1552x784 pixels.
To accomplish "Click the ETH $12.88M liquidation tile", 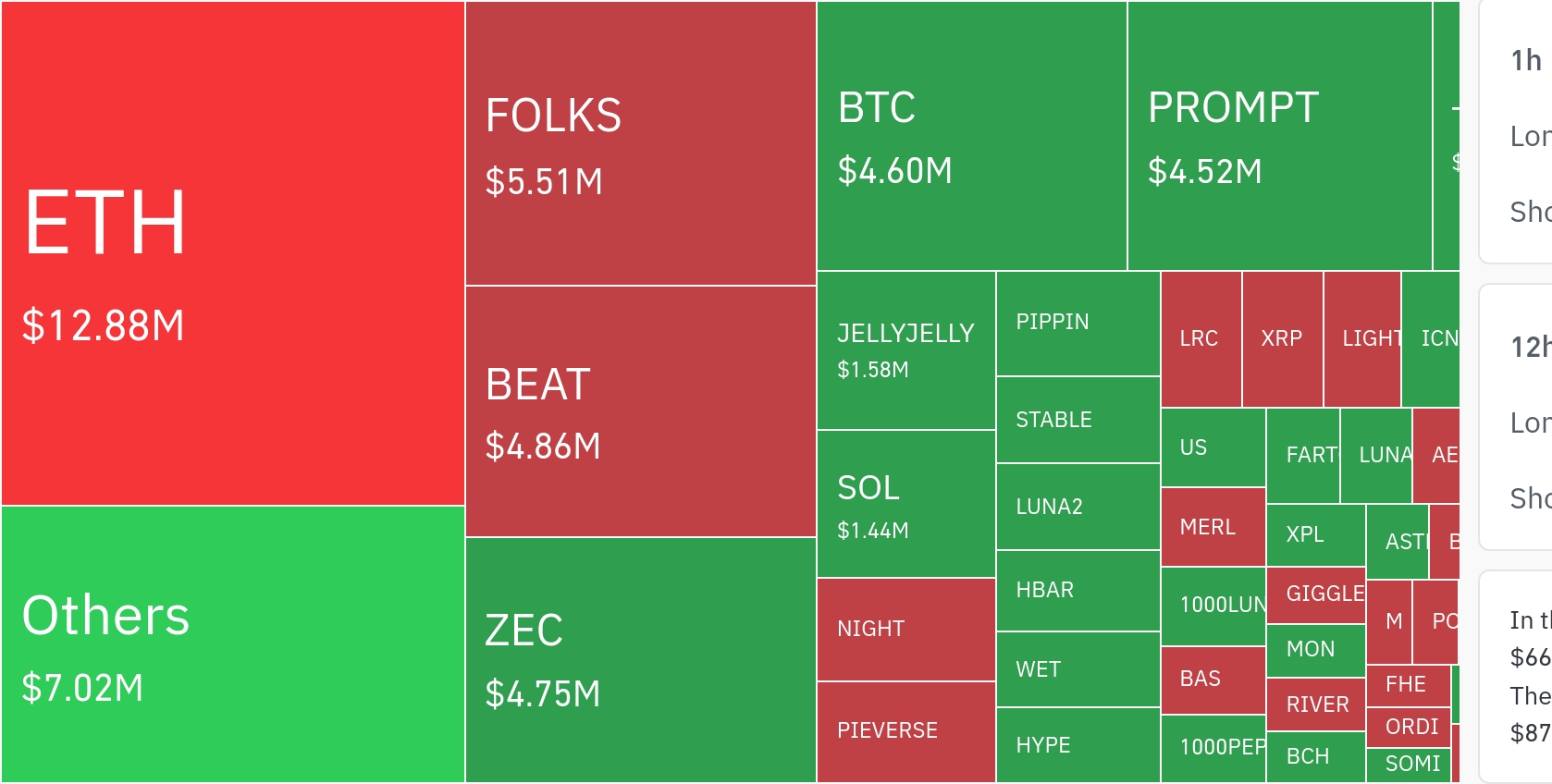I will click(232, 253).
